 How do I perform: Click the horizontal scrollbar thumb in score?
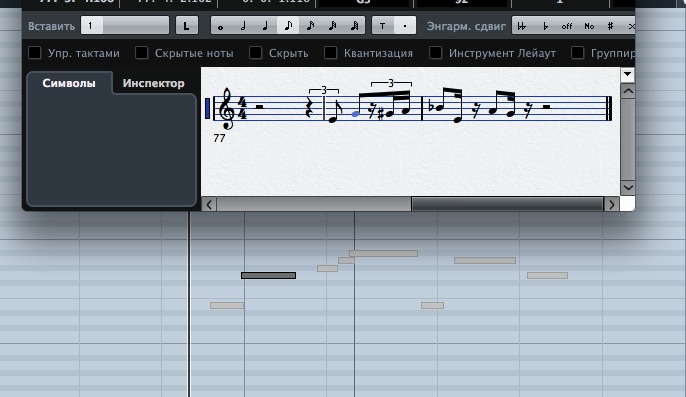click(x=507, y=204)
